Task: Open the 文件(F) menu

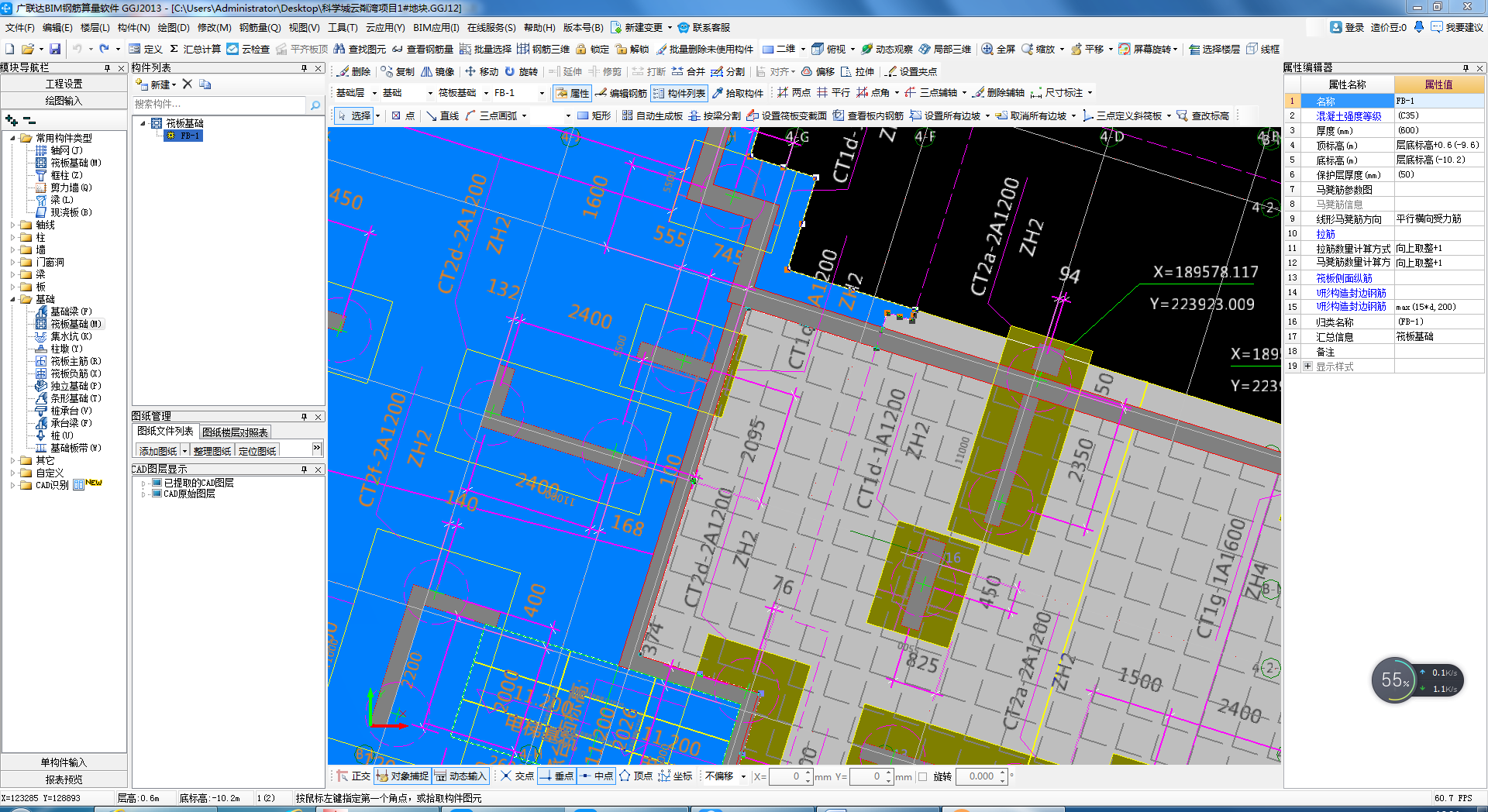Action: 19,27
